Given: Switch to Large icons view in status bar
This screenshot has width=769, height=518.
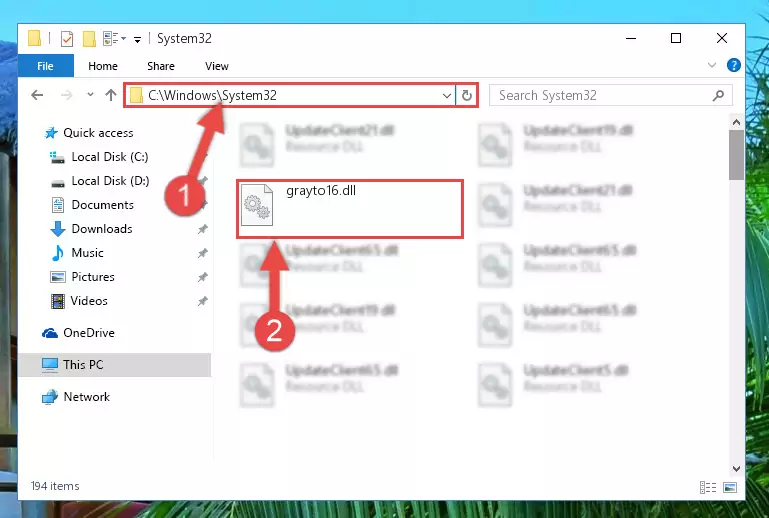Looking at the screenshot, I should pos(730,487).
